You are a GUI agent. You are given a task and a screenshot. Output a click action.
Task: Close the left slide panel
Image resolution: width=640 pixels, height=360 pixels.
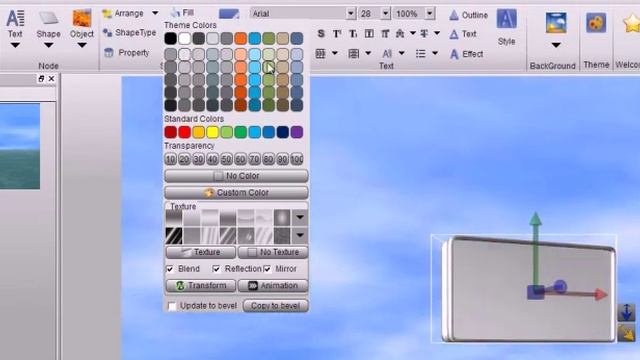point(51,79)
